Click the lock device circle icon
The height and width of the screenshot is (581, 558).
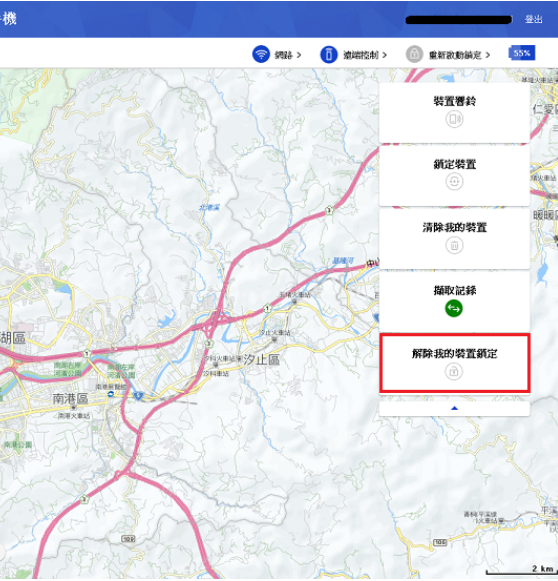point(454,182)
